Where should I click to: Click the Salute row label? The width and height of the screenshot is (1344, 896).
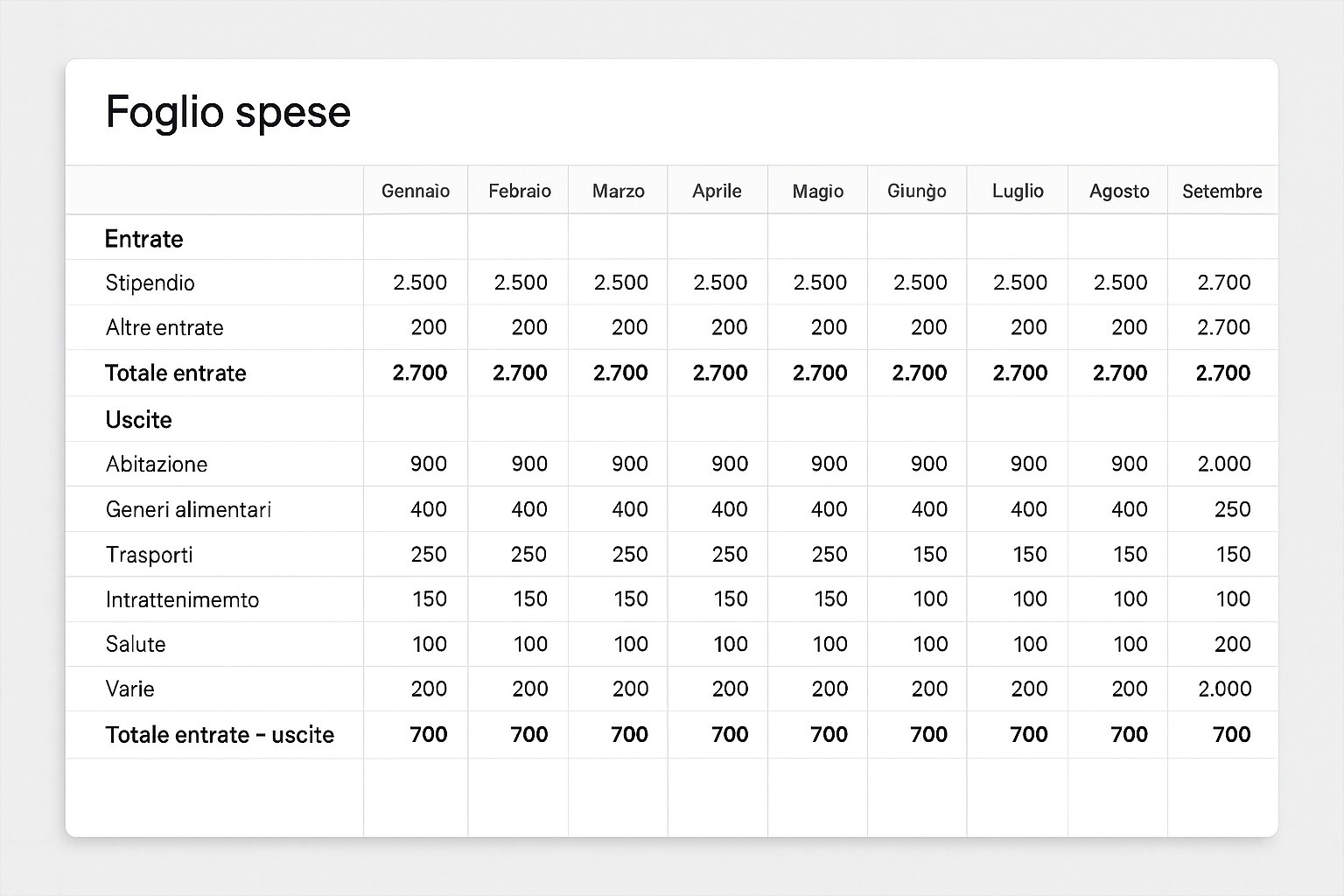[x=136, y=644]
